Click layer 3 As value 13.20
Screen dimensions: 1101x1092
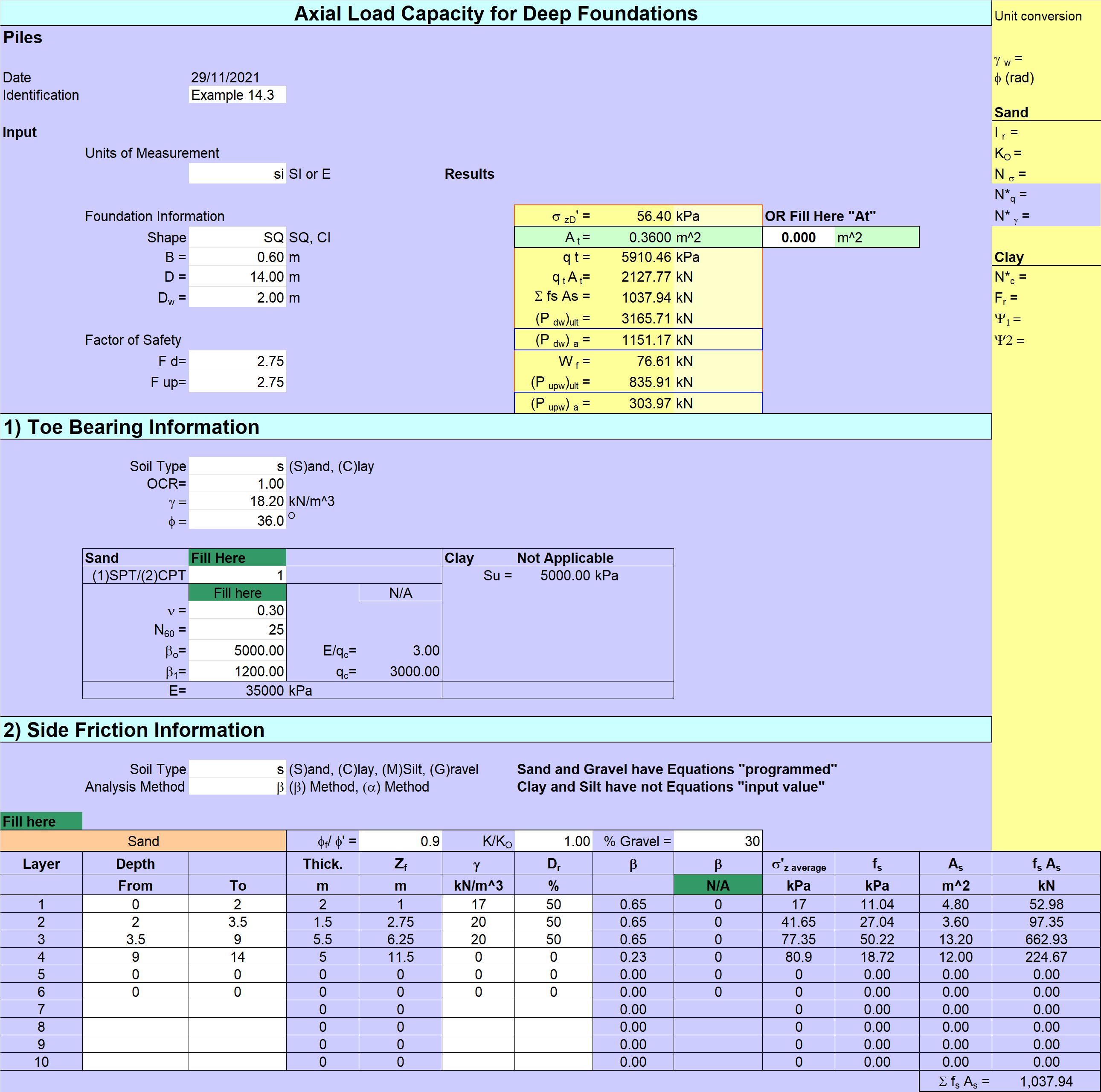pos(955,939)
